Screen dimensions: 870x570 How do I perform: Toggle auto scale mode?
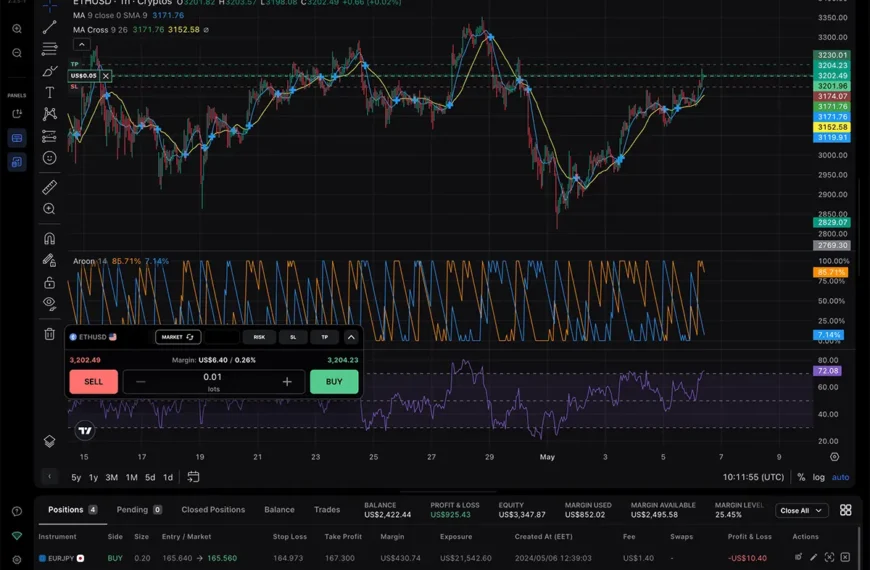(840, 477)
